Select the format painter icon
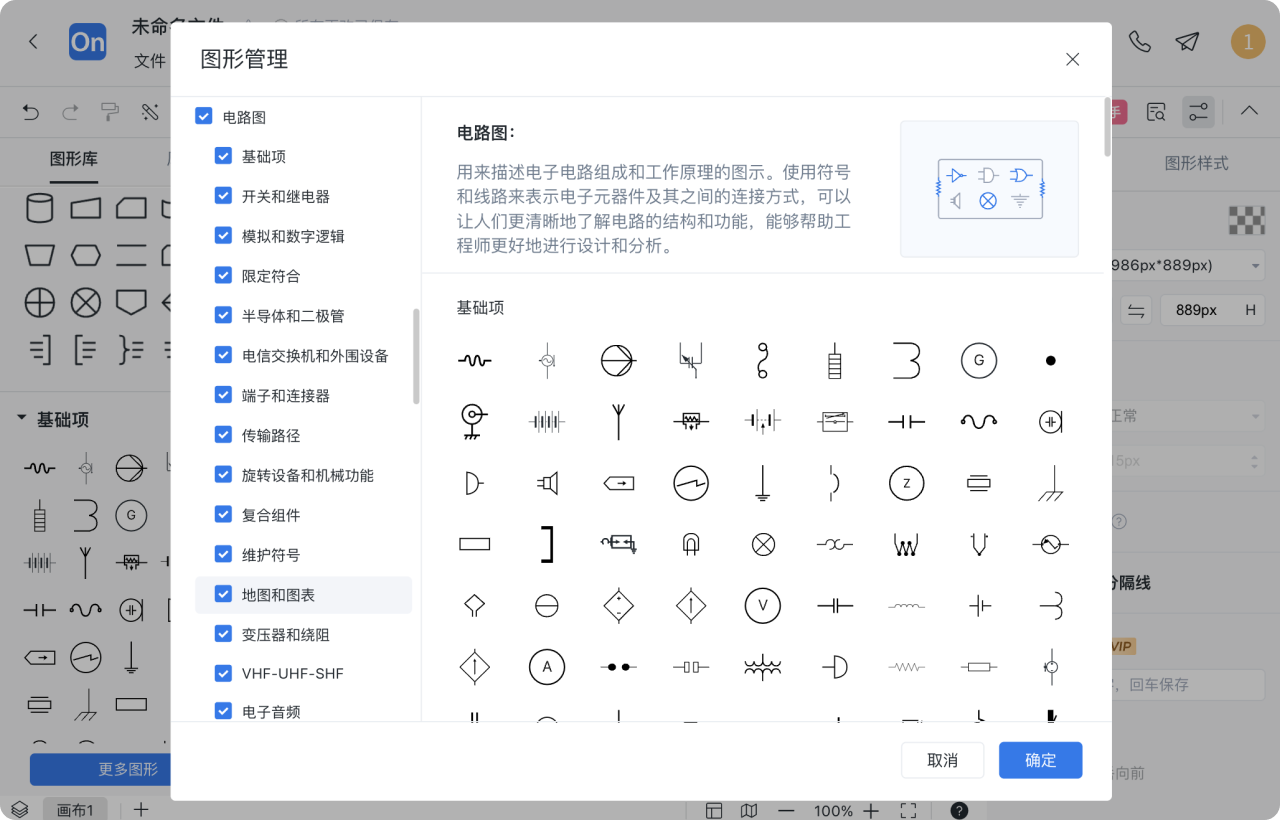The height and width of the screenshot is (820, 1280). pos(109,111)
